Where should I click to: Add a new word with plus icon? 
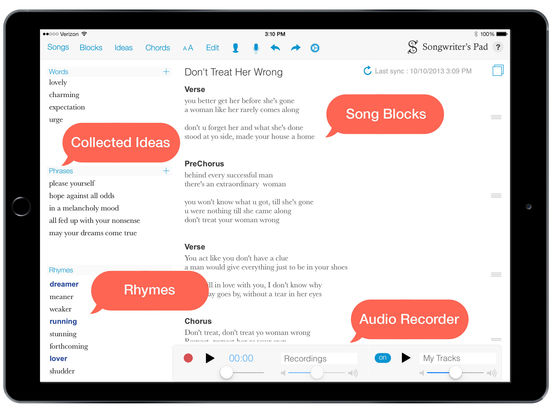(166, 72)
